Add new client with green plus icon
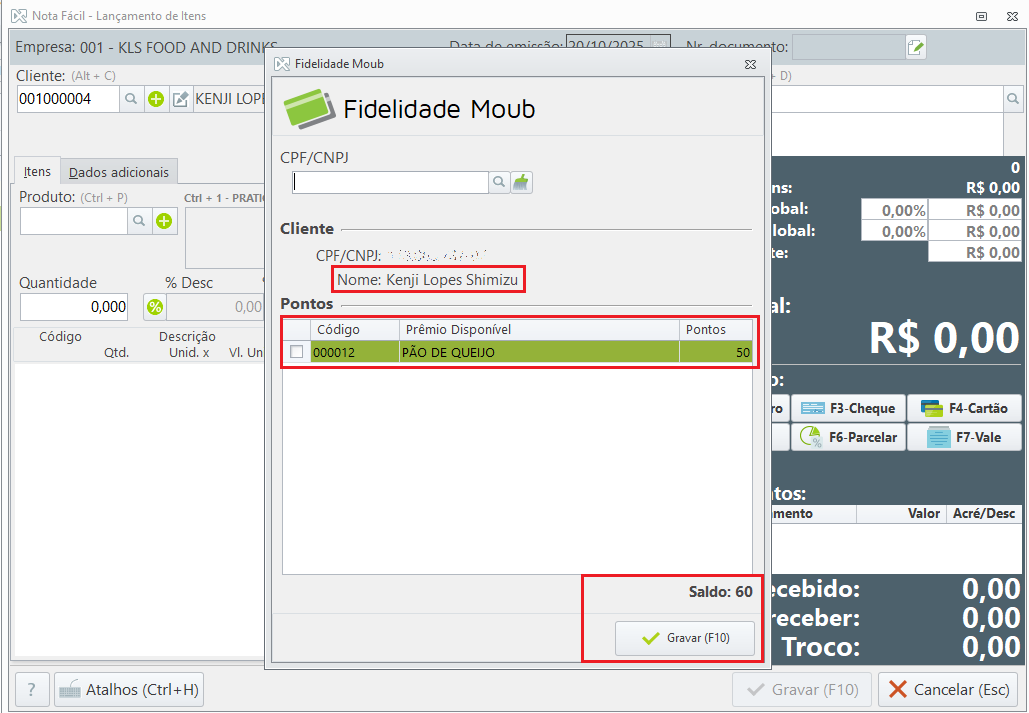Screen dimensions: 1029x713 point(156,99)
